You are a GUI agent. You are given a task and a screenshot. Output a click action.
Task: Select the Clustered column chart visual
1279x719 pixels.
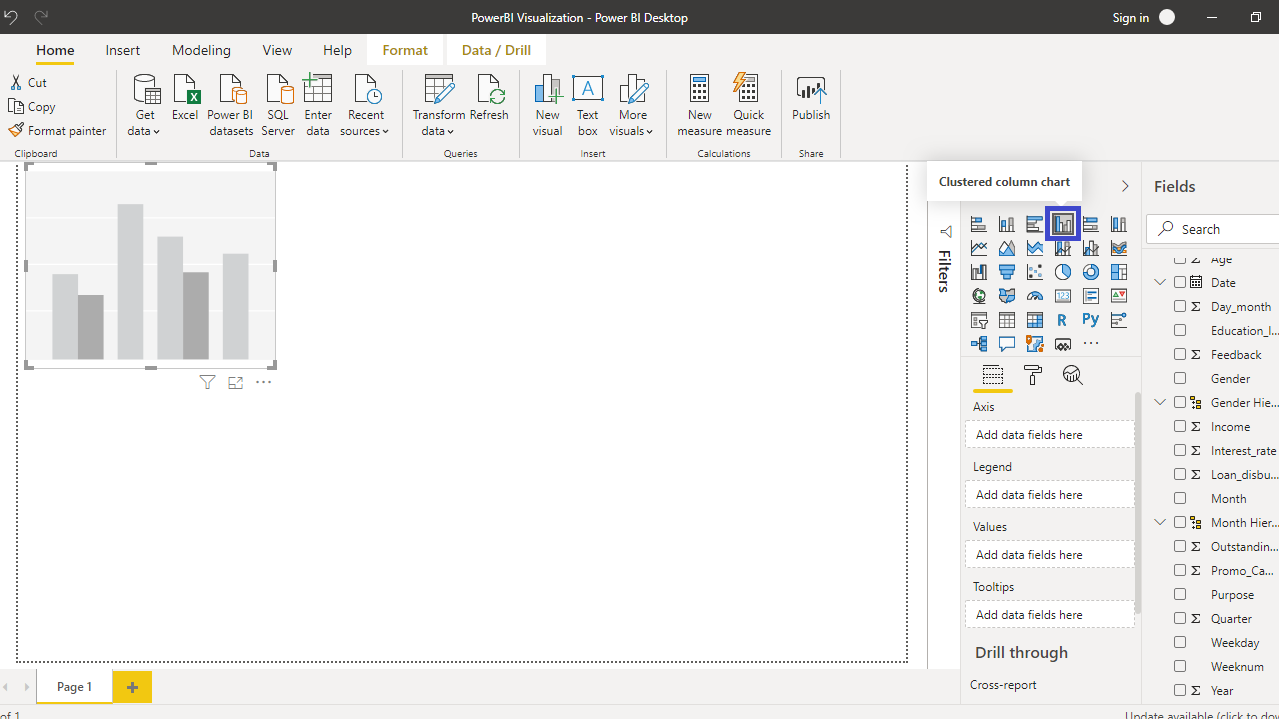pyautogui.click(x=1063, y=224)
